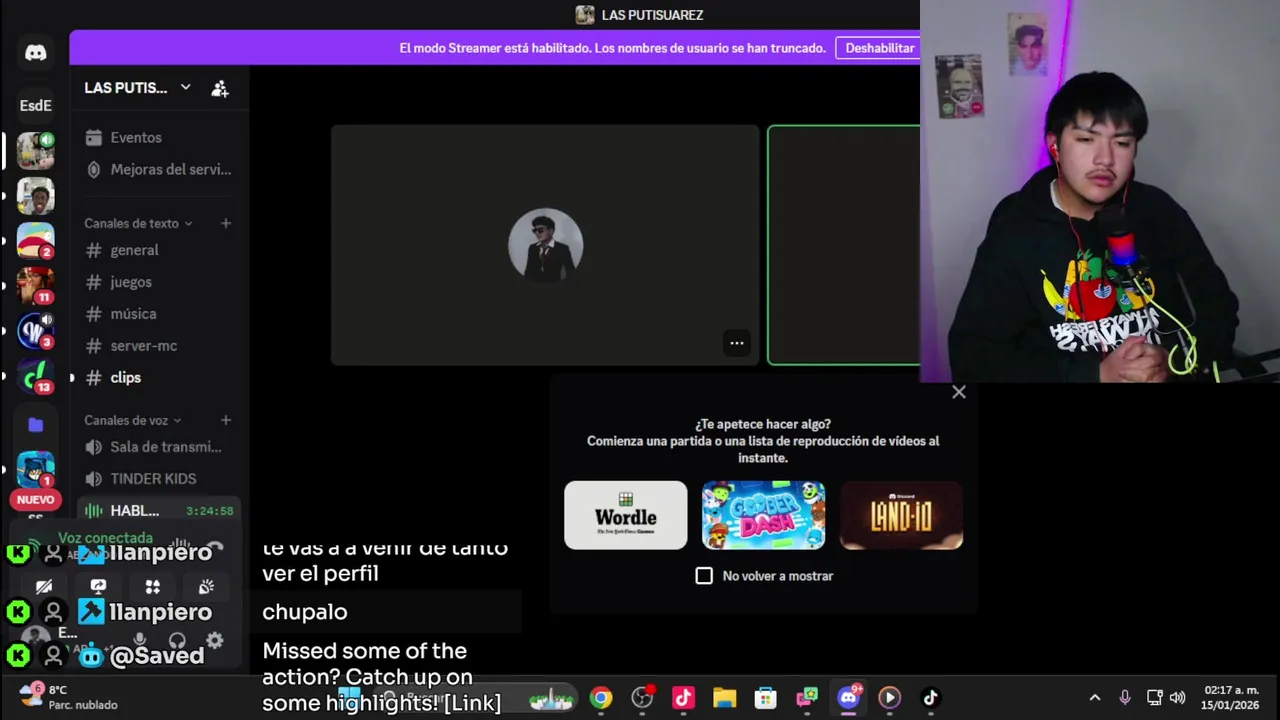The height and width of the screenshot is (720, 1280).
Task: Click Deshabilitar to disable Streamer mode
Action: click(x=879, y=48)
